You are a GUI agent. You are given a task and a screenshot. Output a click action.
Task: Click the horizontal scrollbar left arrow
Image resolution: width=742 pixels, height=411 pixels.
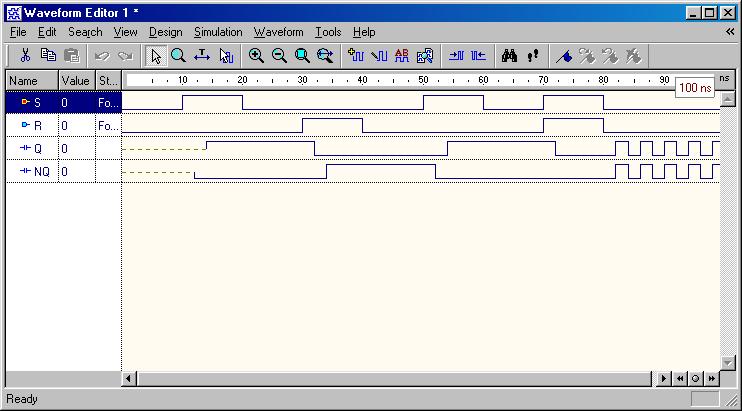(129, 378)
